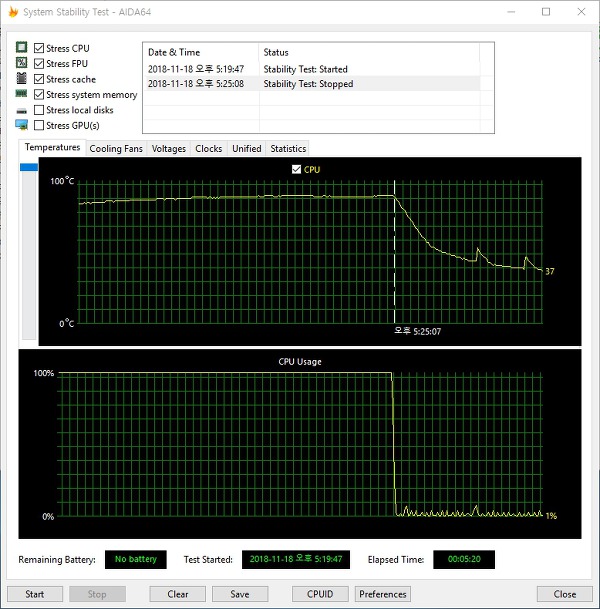This screenshot has height=609, width=600.
Task: Click the Start button
Action: (x=35, y=594)
